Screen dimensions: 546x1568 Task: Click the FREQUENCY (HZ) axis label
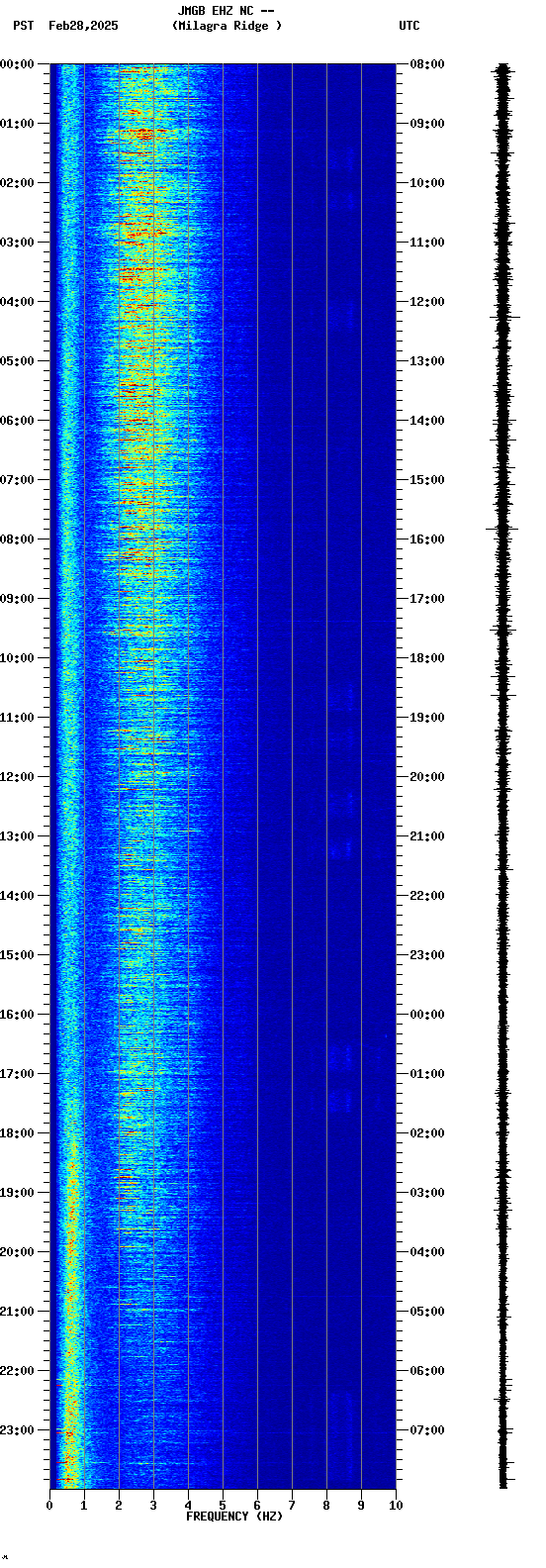tap(234, 1517)
